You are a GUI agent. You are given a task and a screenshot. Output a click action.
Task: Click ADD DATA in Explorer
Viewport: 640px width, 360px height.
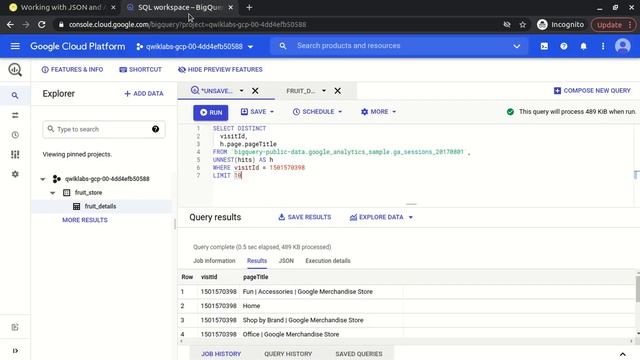[x=144, y=93]
